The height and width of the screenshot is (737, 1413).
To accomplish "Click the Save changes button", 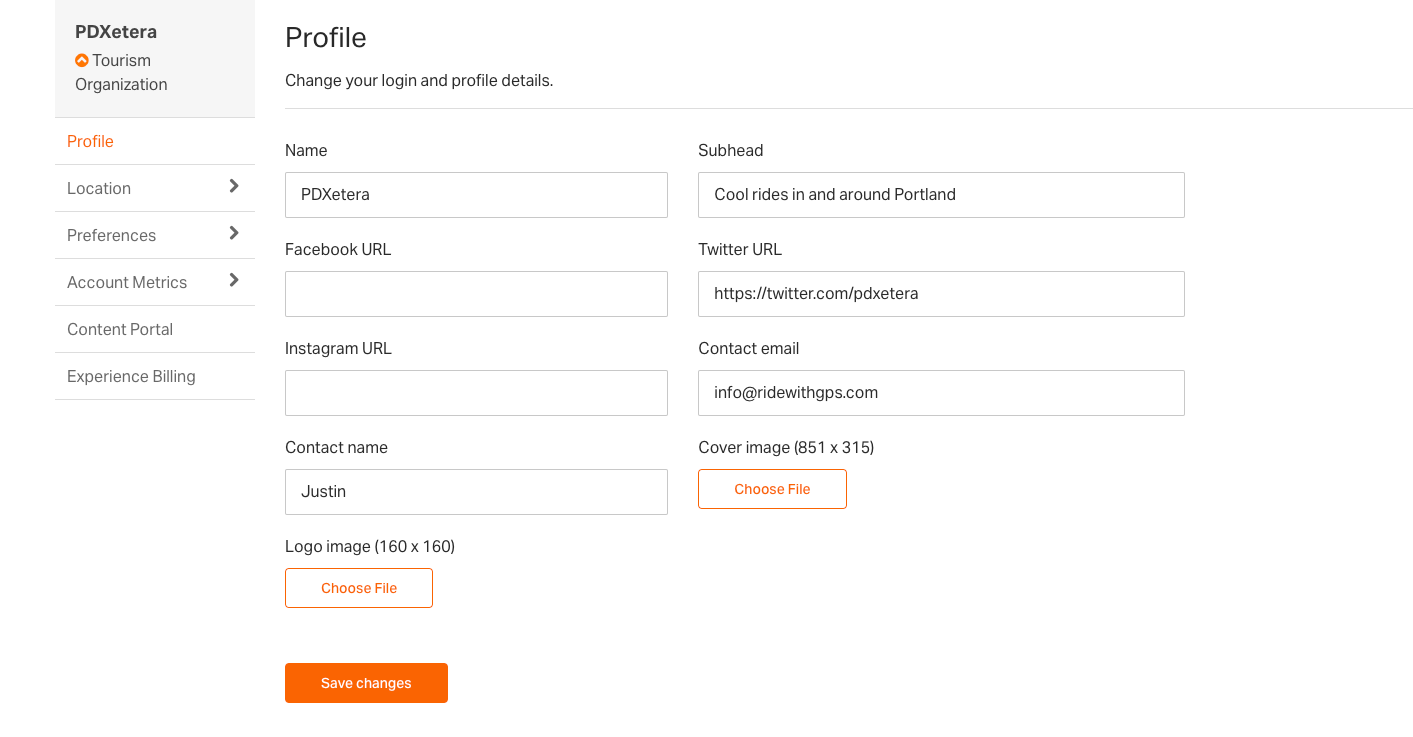I will pyautogui.click(x=366, y=683).
